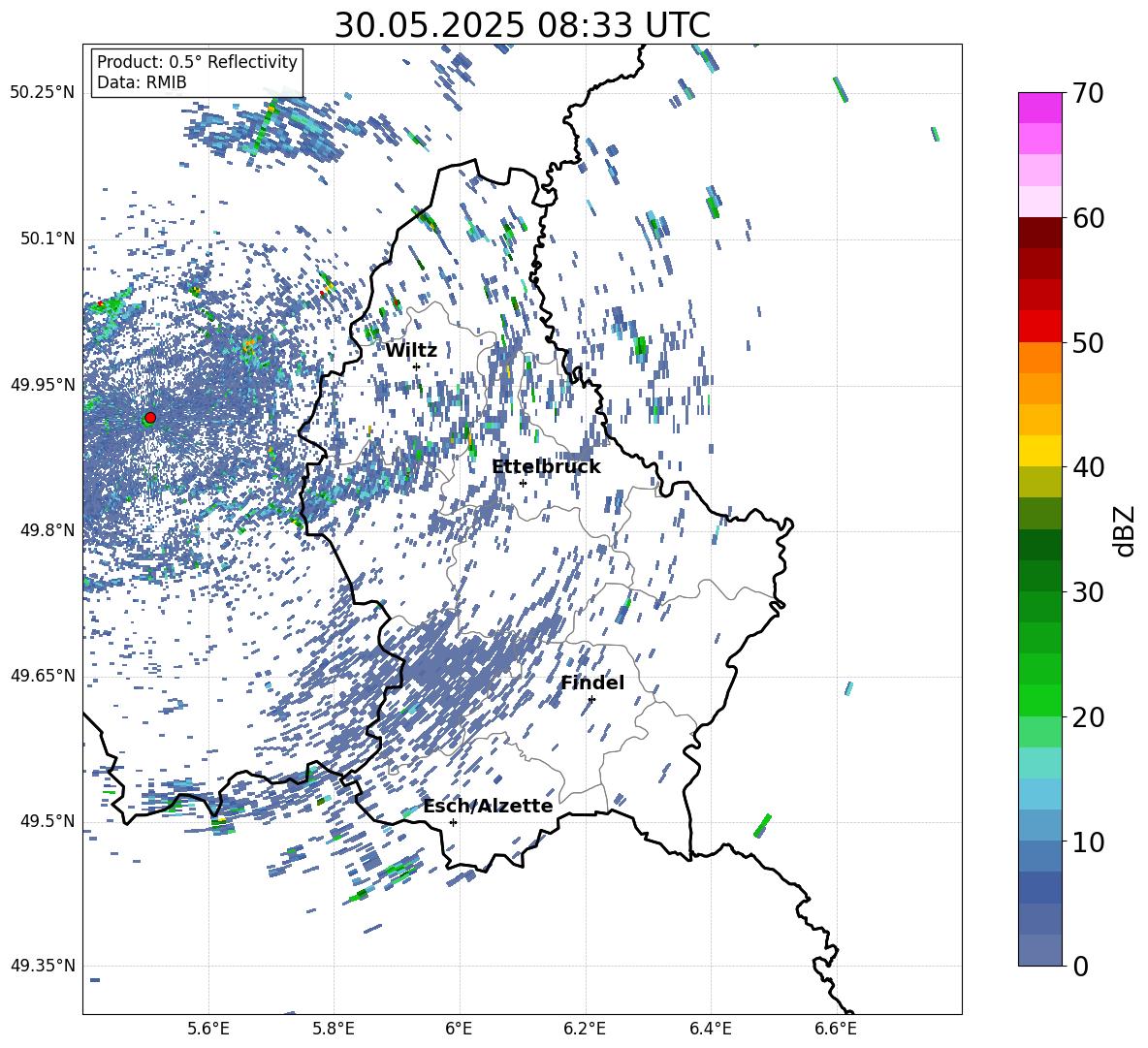Click the colorbar tick label 0
The width and height of the screenshot is (1148, 1048).
[x=1081, y=967]
